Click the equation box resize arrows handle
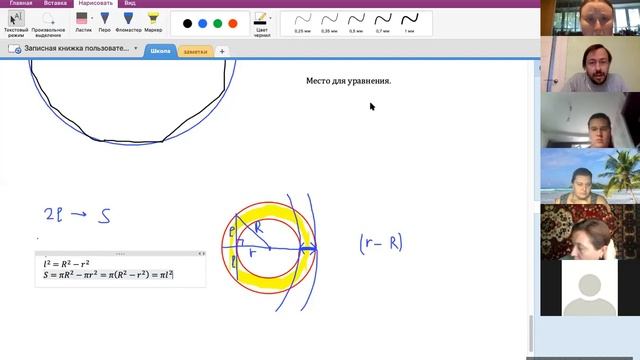The width and height of the screenshot is (640, 360). [x=202, y=253]
